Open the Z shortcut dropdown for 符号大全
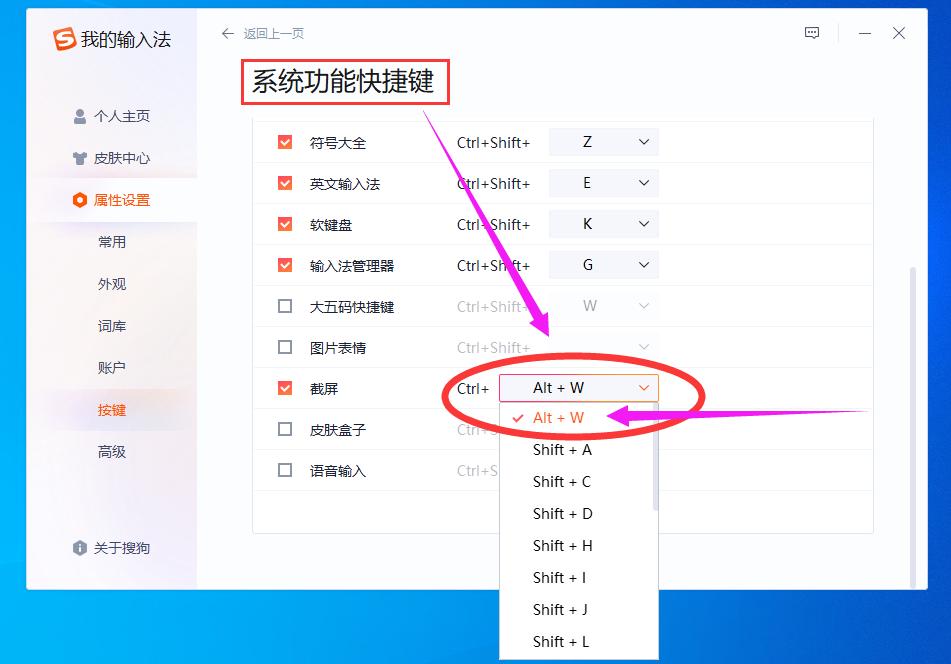 click(x=603, y=141)
